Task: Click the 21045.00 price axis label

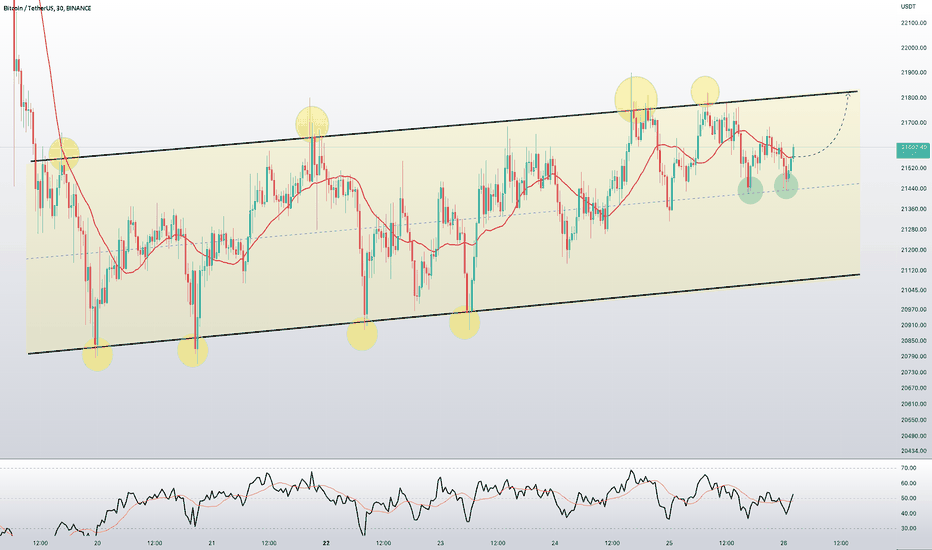Action: click(x=914, y=290)
